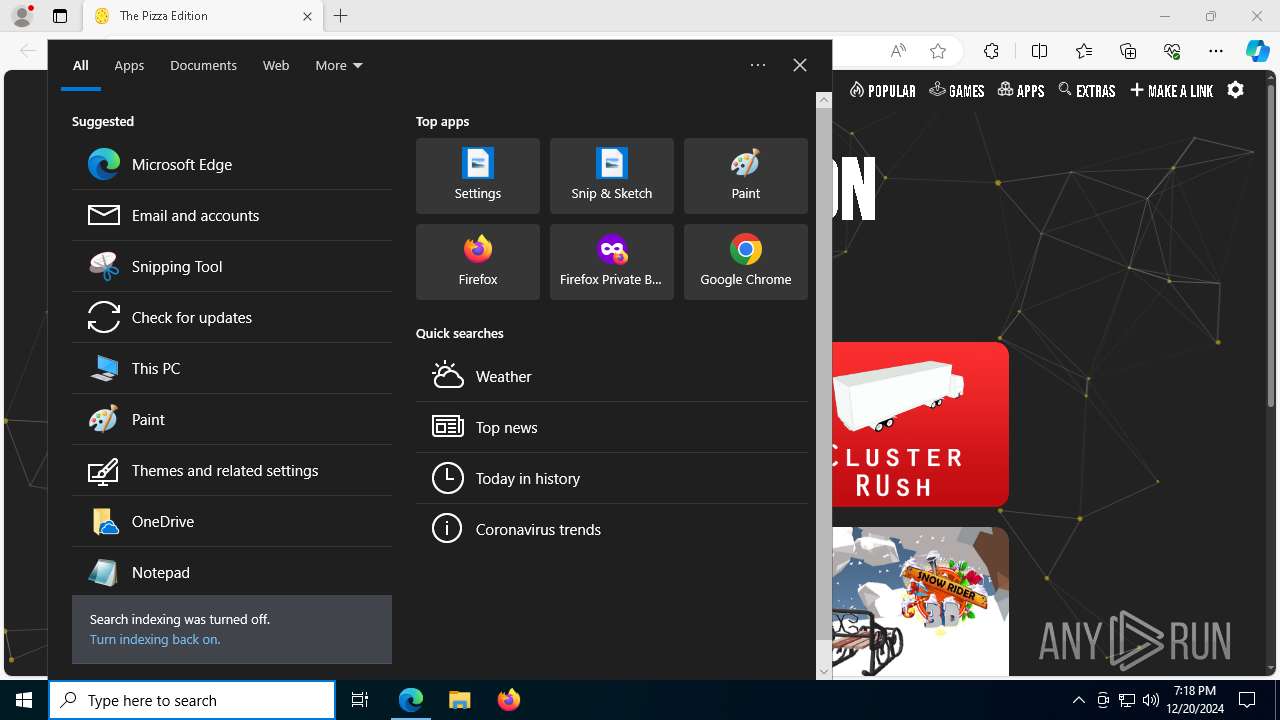Open search panel options ellipsis
This screenshot has width=1280, height=720.
758,65
